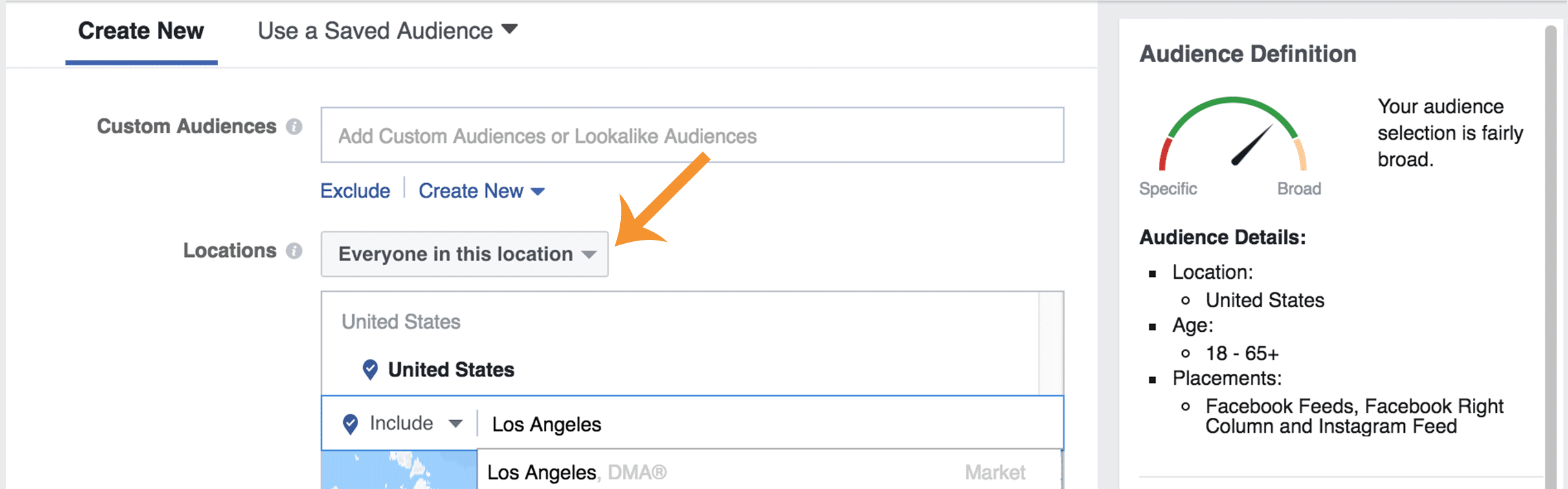Click the audience size gauge needle
The height and width of the screenshot is (489, 1568).
click(x=1251, y=144)
